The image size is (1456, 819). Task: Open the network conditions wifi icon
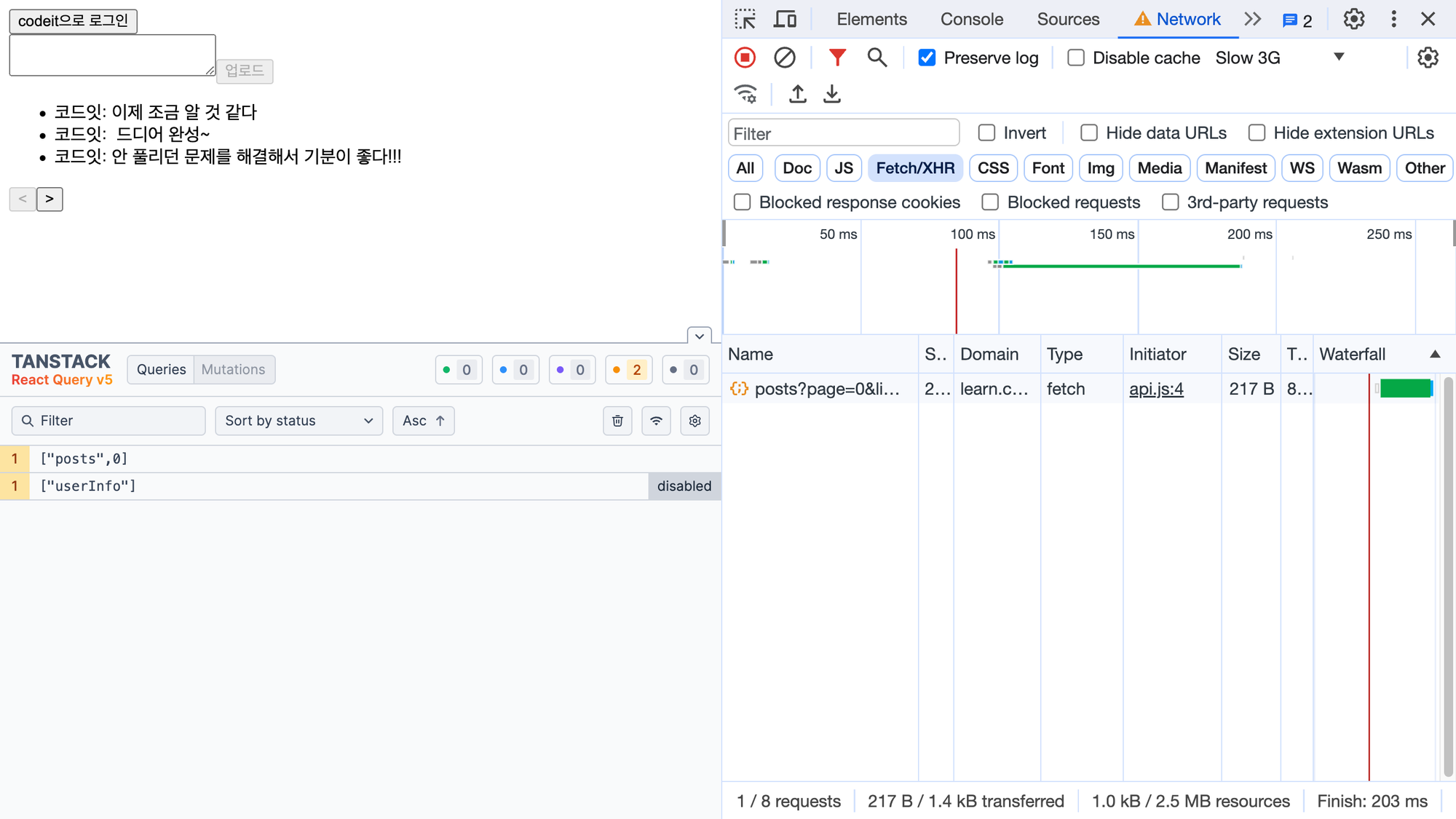[745, 94]
